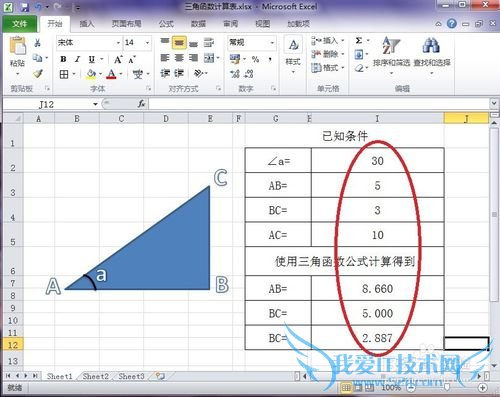This screenshot has height=397, width=500.
Task: Apply comma style number format
Action: click(270, 60)
